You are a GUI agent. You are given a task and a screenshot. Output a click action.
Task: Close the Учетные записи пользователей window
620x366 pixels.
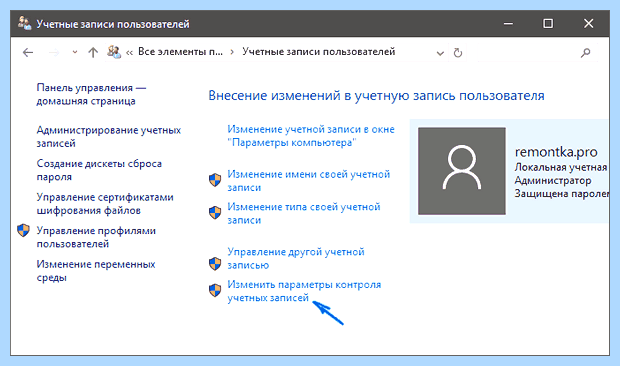(588, 24)
